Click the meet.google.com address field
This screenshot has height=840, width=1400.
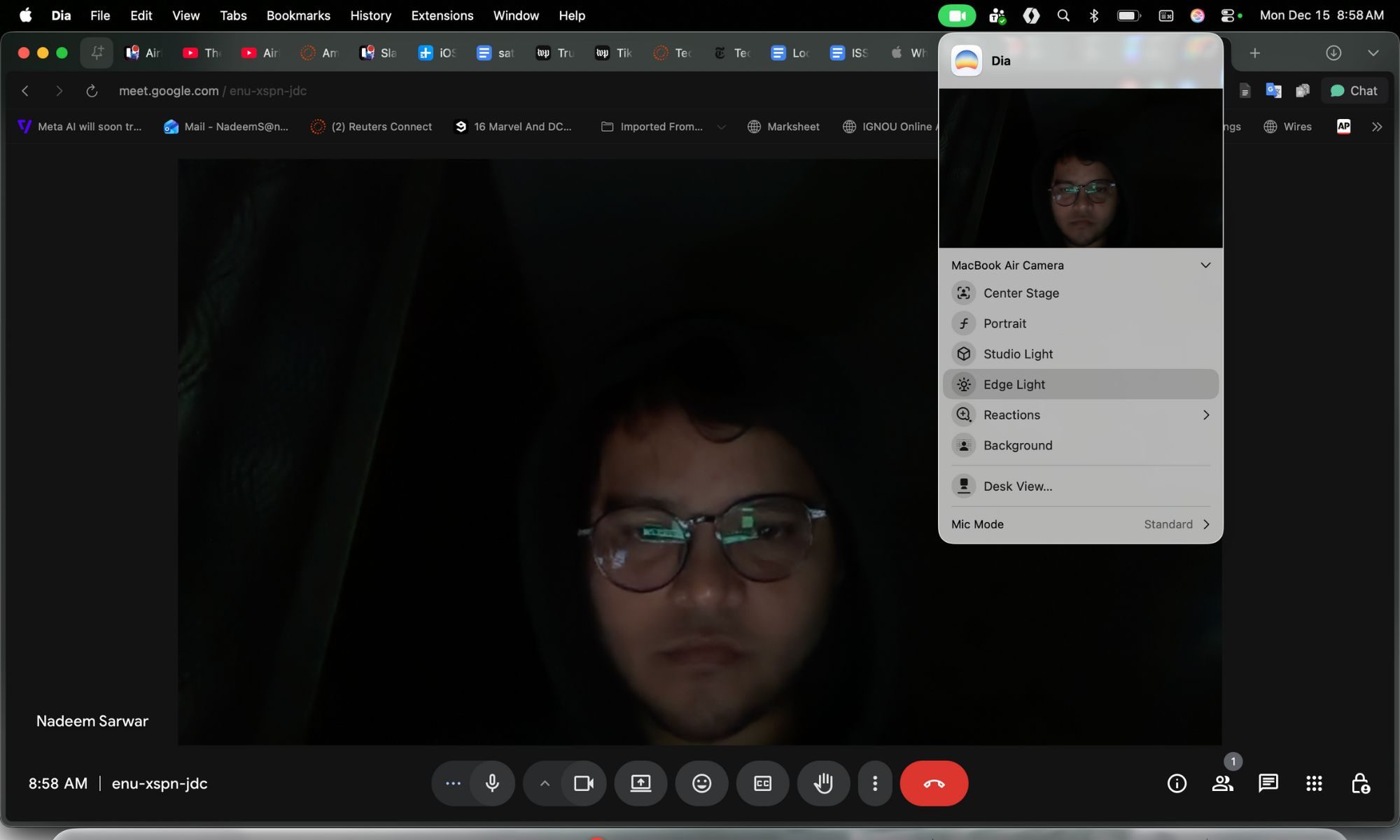(x=213, y=91)
